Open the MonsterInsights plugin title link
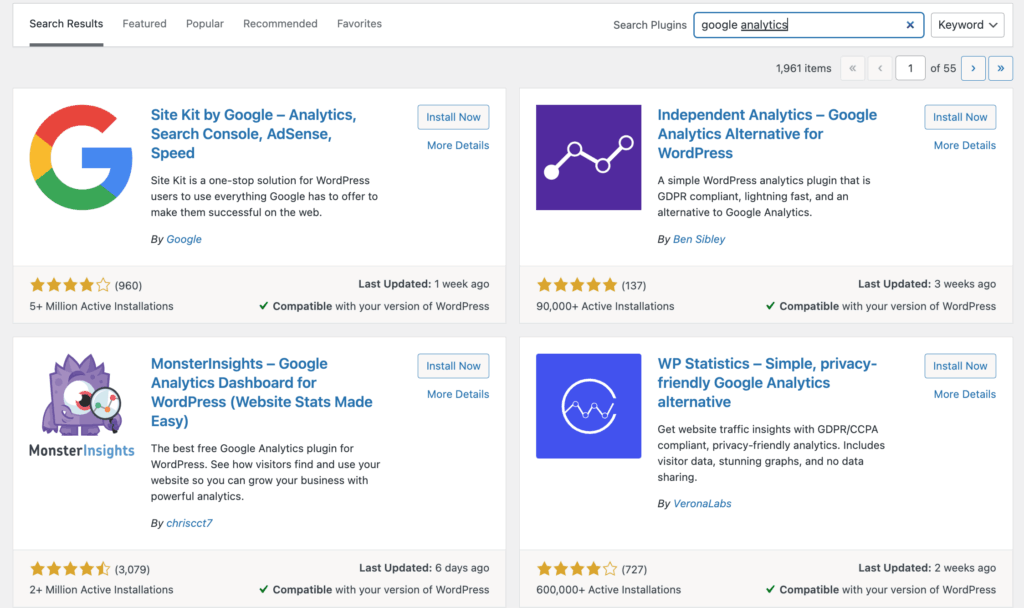 click(x=261, y=392)
